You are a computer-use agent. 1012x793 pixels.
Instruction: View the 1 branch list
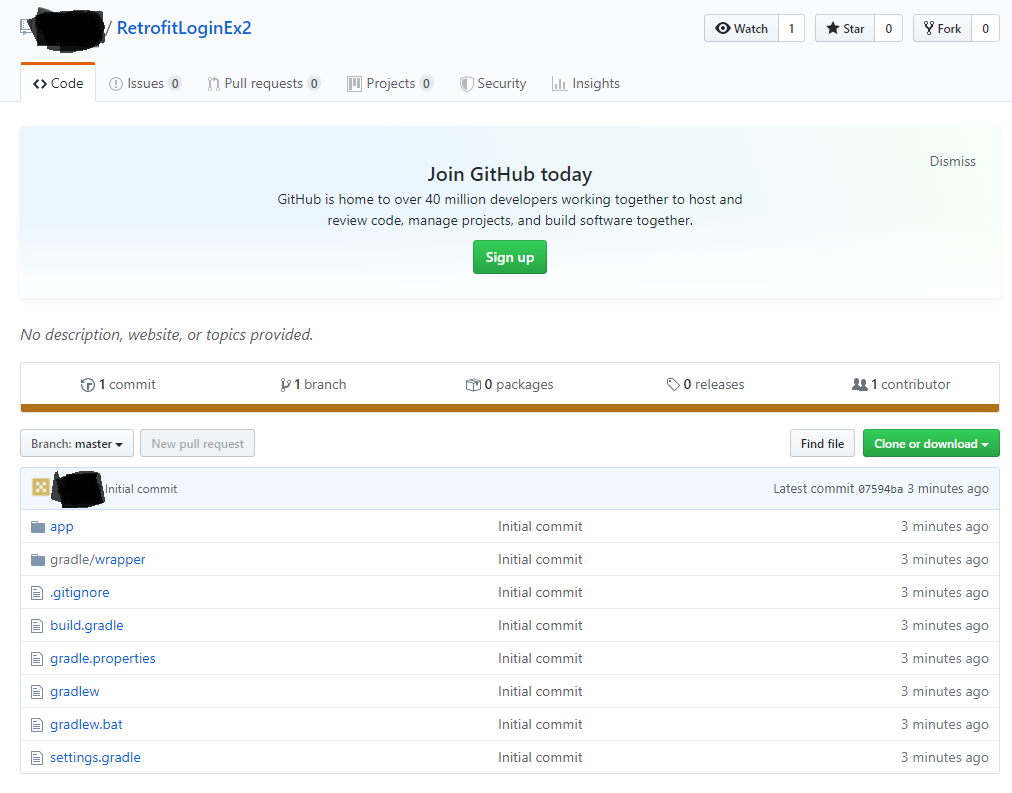point(313,385)
